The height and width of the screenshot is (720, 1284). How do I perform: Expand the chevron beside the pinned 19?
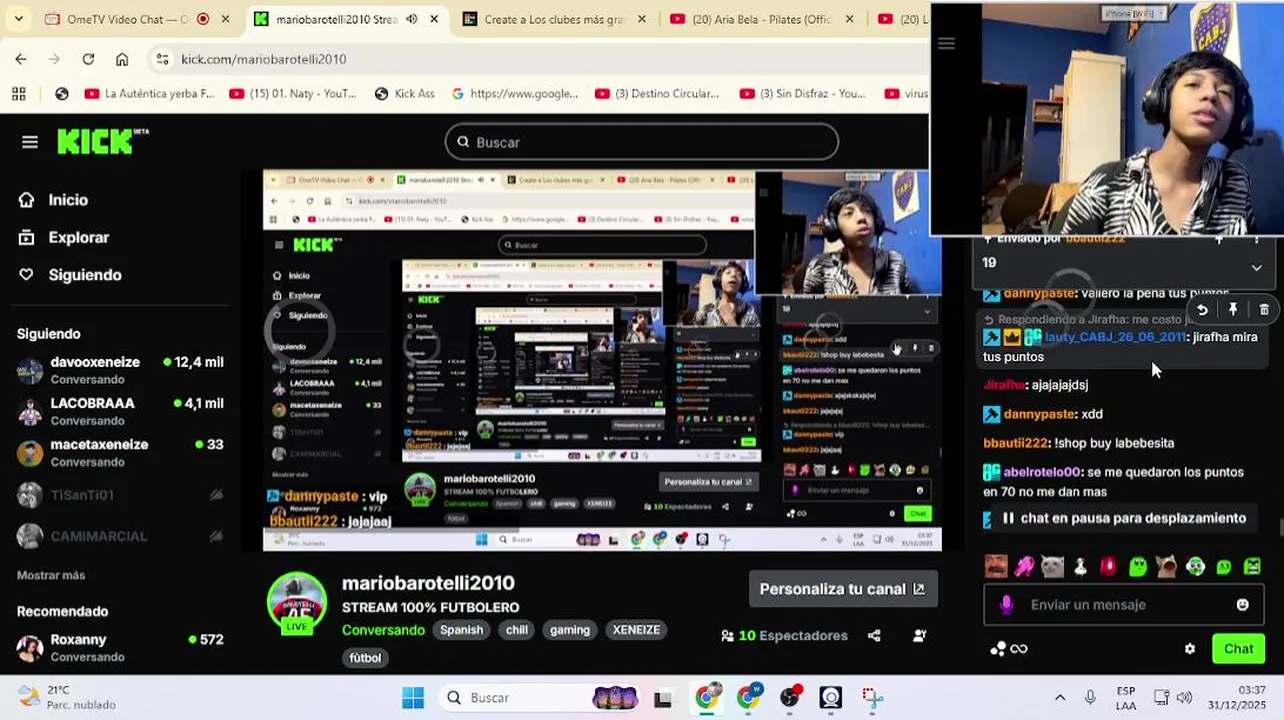coord(1257,267)
